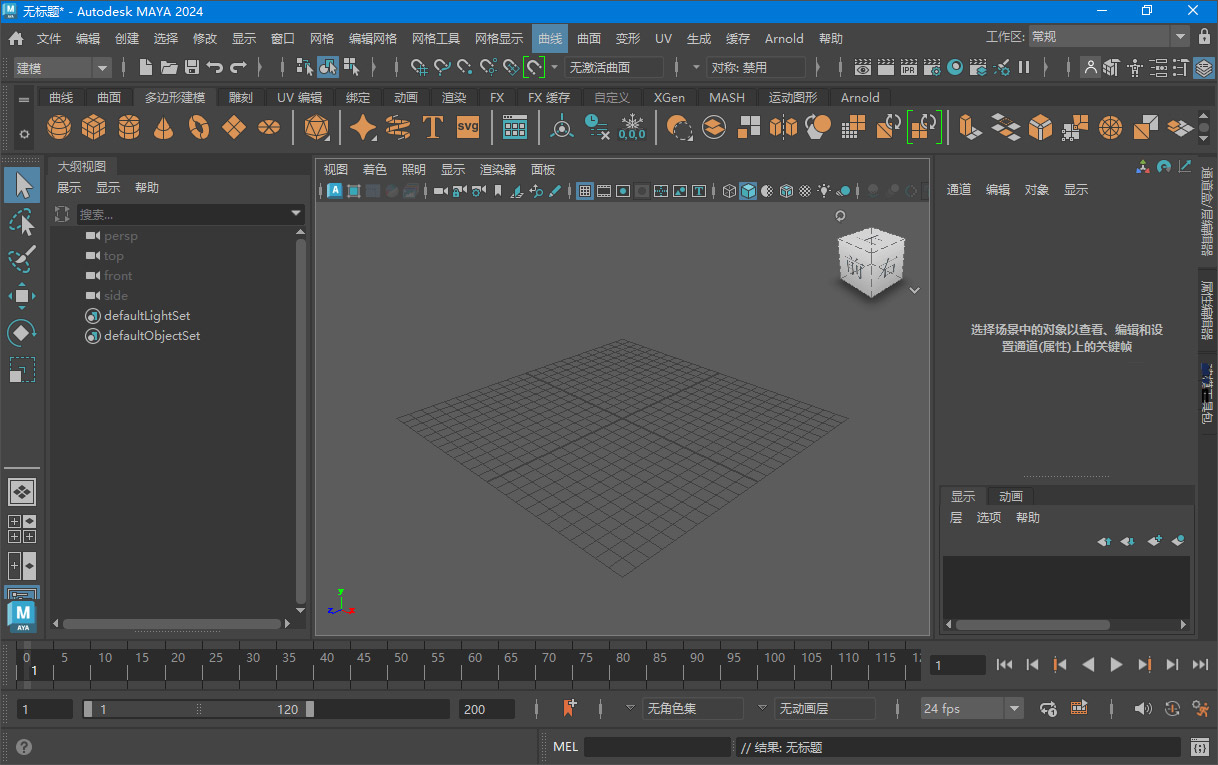Select the Lasso selection tool
1218x765 pixels.
[22, 221]
